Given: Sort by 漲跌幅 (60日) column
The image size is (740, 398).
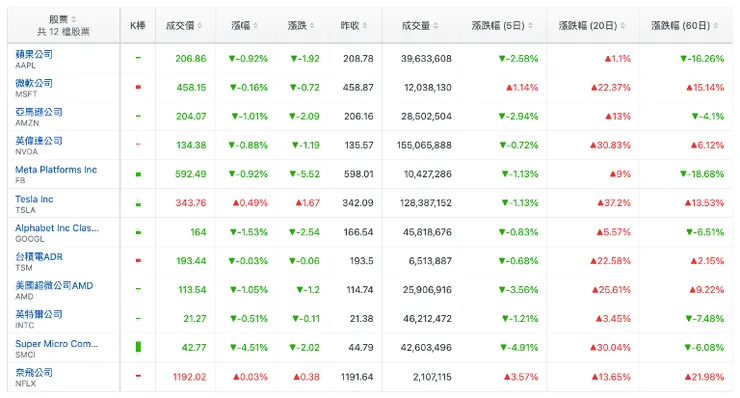Looking at the screenshot, I should [x=685, y=25].
